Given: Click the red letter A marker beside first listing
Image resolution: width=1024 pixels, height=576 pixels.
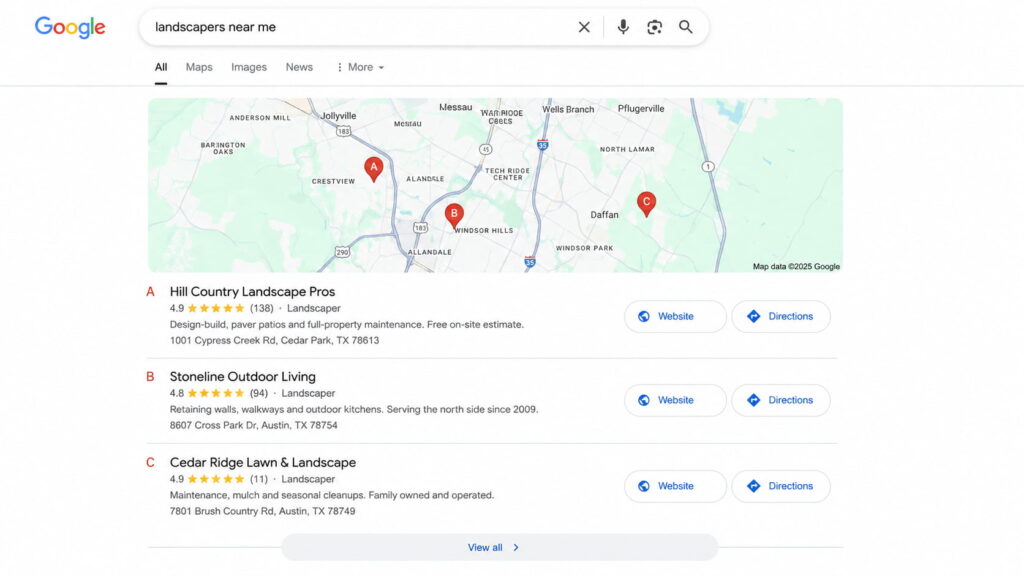Looking at the screenshot, I should [x=150, y=292].
